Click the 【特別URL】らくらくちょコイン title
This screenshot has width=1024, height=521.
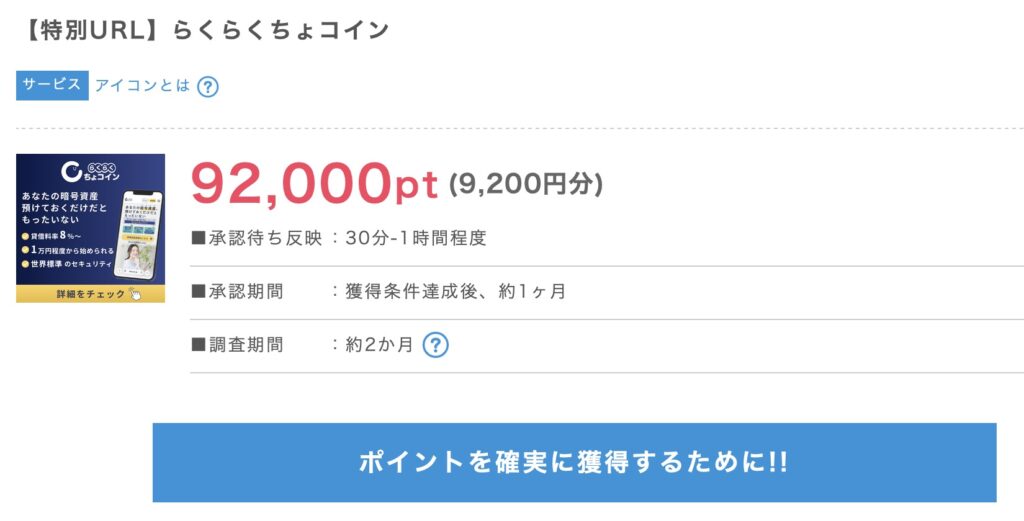[x=203, y=29]
